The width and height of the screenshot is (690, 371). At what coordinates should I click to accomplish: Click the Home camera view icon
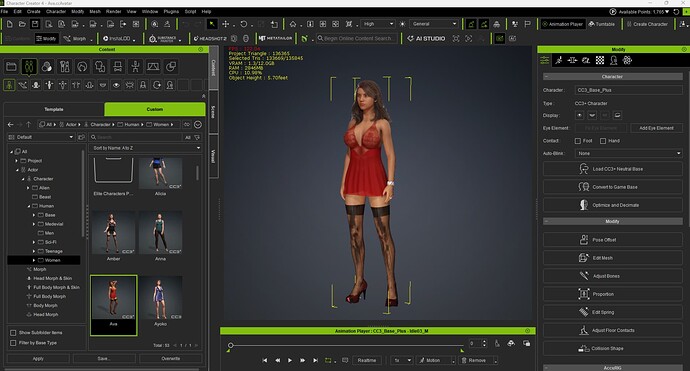[293, 24]
